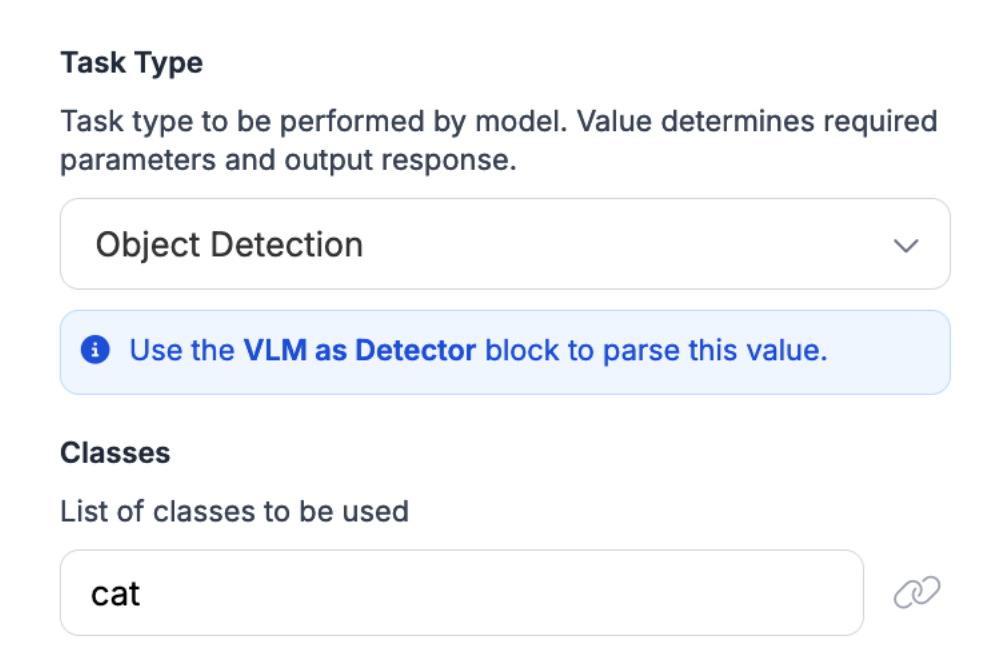This screenshot has height=654, width=990.
Task: Expand the Task Type dropdown chevron
Action: [906, 245]
